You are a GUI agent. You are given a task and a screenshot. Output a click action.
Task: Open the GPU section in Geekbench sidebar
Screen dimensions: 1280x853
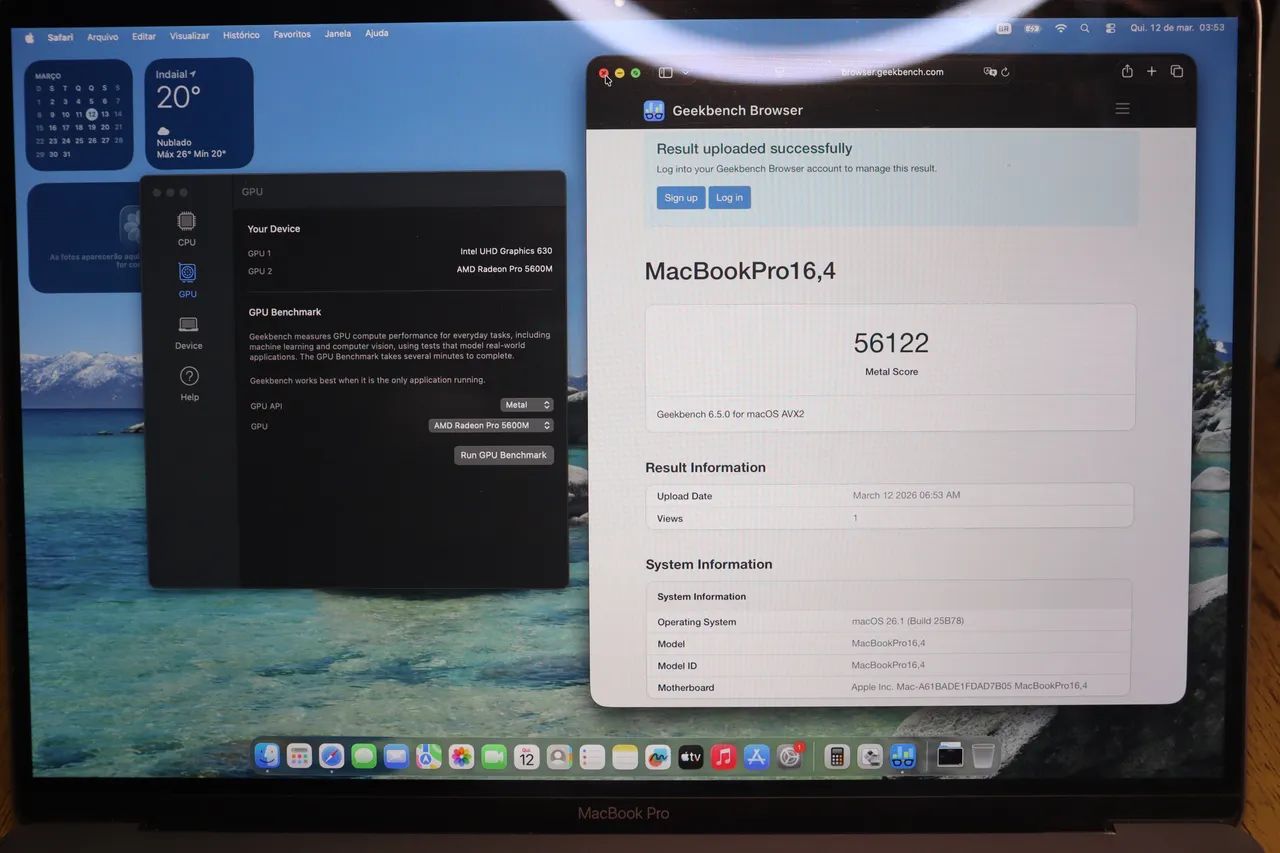[187, 281]
